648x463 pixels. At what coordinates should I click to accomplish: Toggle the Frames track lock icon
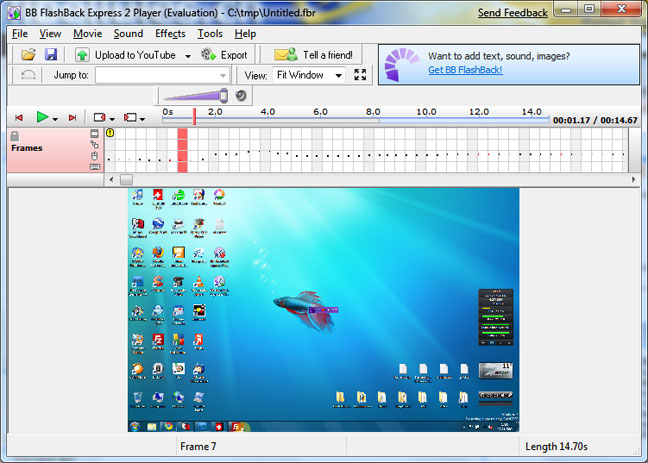click(14, 136)
